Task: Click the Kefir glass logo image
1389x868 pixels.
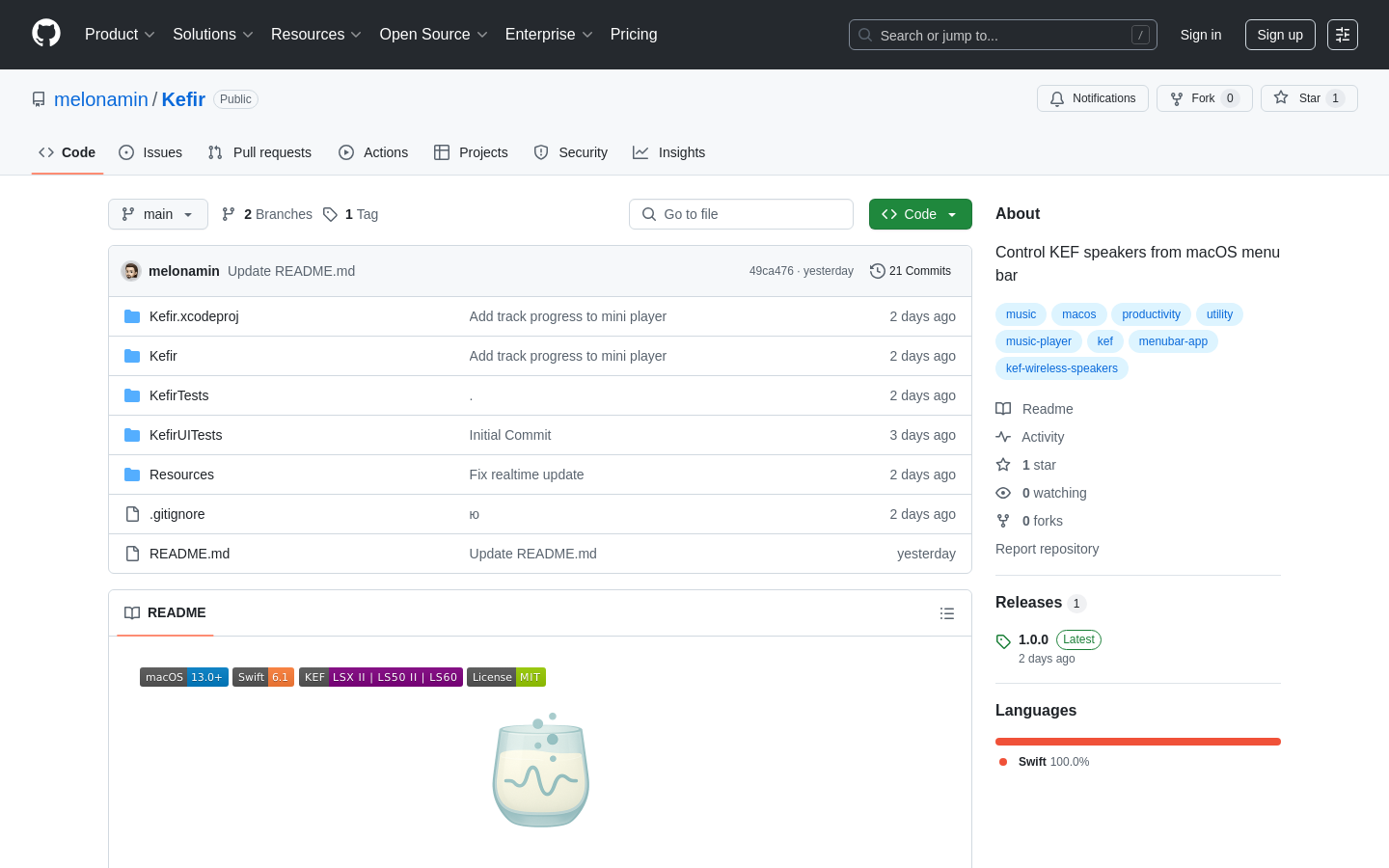Action: pyautogui.click(x=541, y=771)
